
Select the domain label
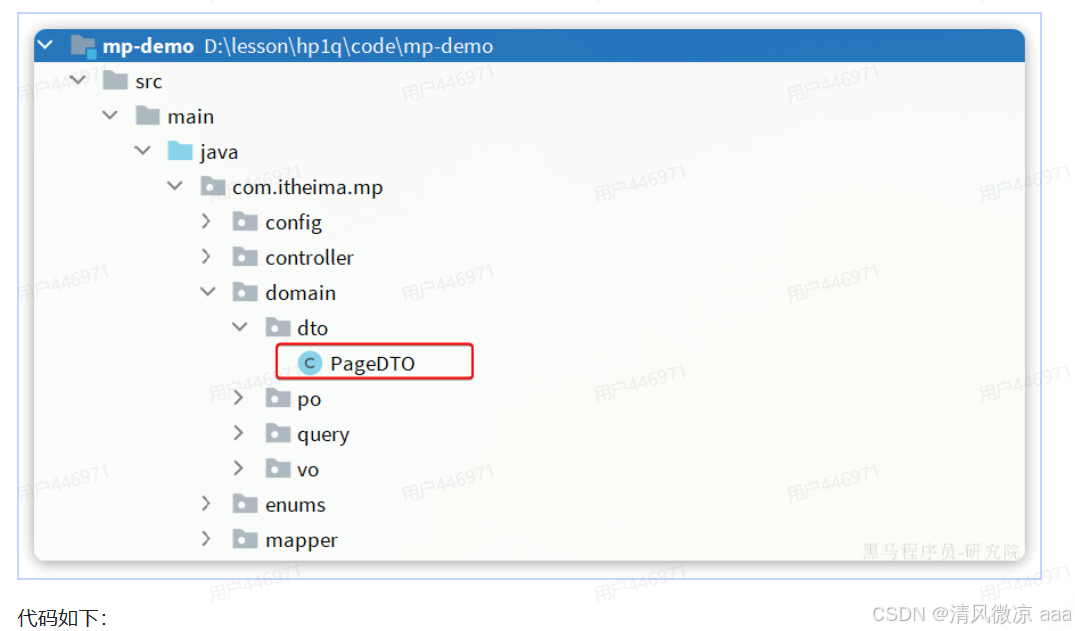300,293
